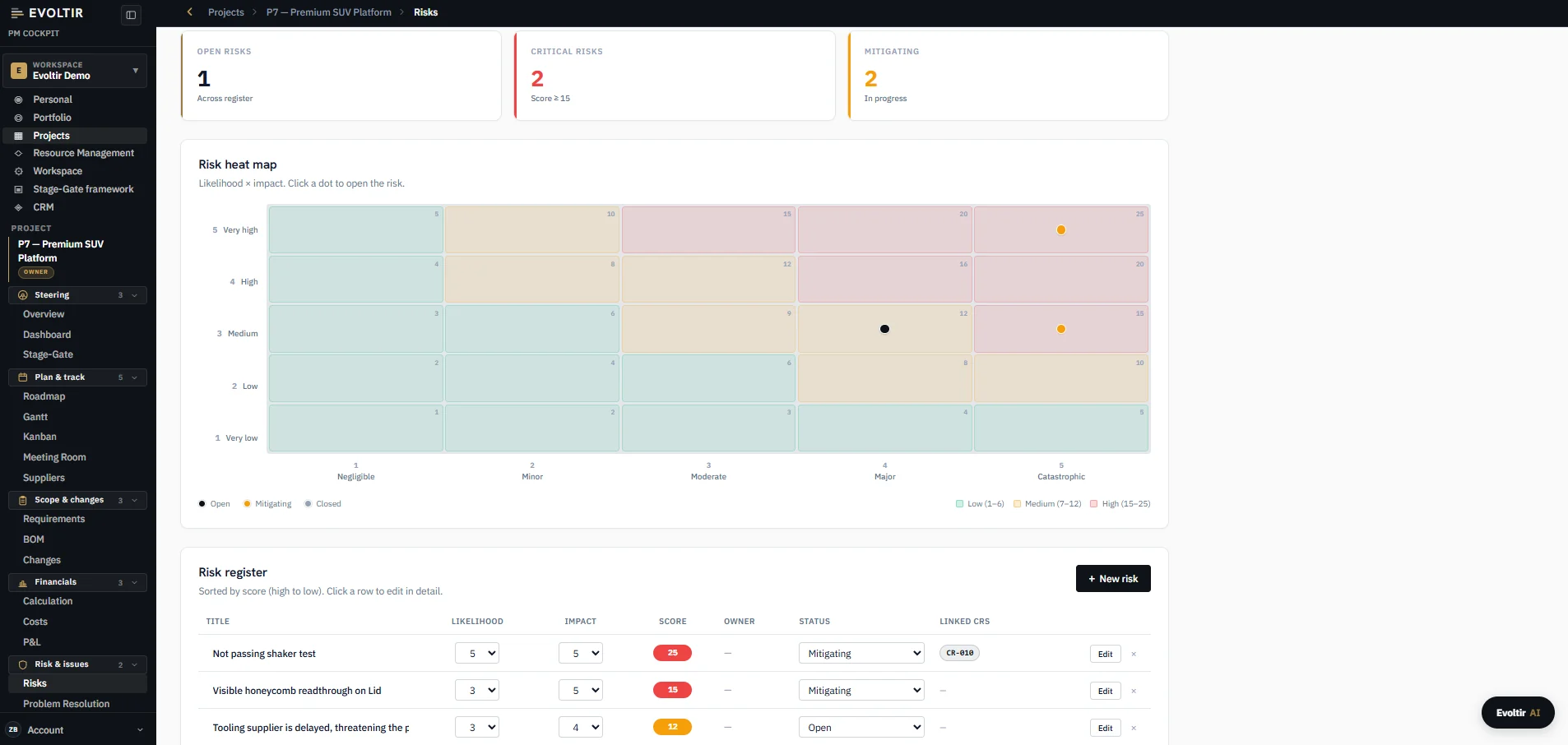Click the Stage-Gate framework icon
Screen dimensions: 1568x745
(x=18, y=189)
